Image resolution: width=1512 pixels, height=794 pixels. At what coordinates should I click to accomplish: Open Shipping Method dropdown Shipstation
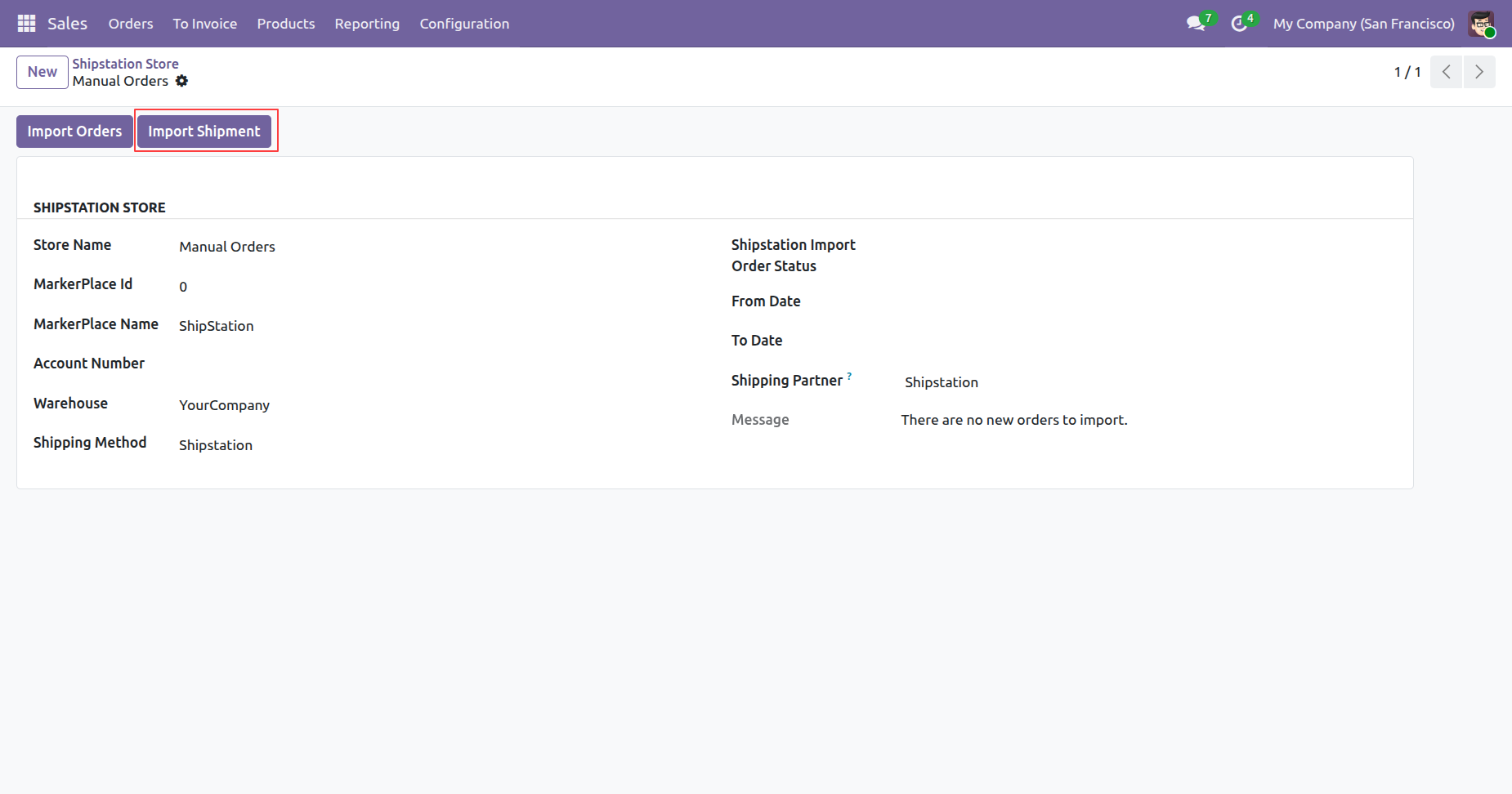tap(437, 445)
